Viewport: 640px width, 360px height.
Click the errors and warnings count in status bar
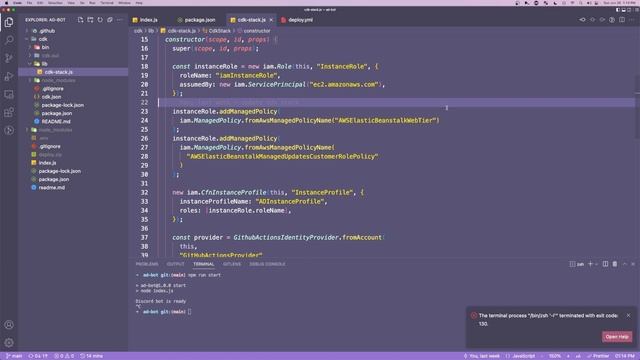[64, 356]
